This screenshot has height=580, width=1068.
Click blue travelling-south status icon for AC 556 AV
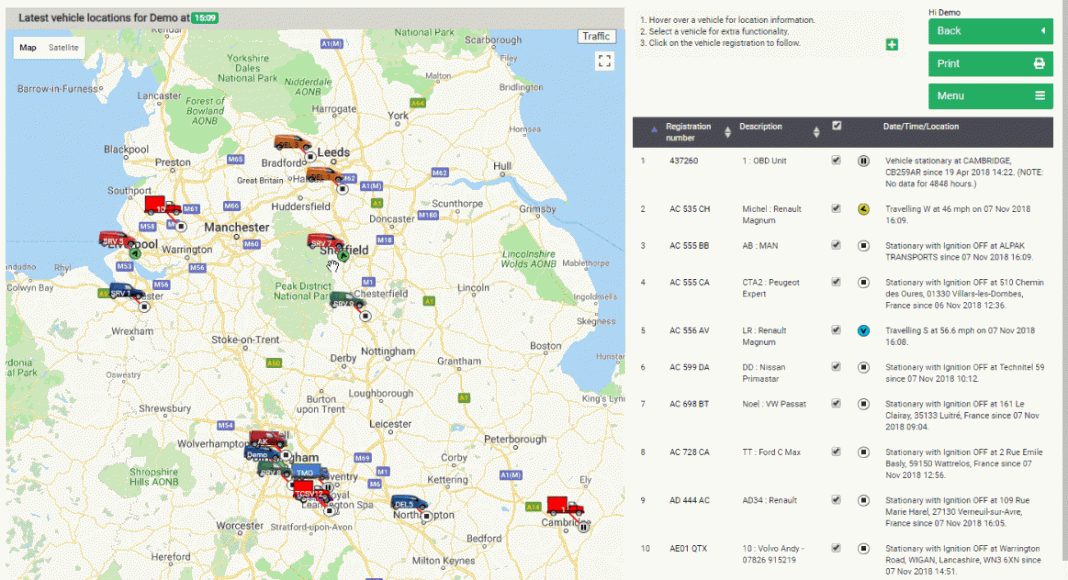pyautogui.click(x=863, y=331)
